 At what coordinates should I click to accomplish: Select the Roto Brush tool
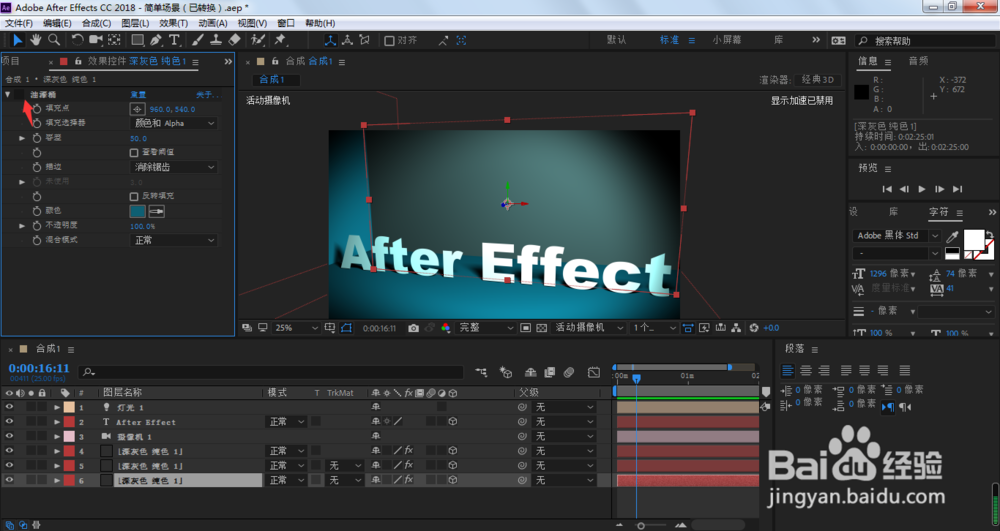[258, 40]
